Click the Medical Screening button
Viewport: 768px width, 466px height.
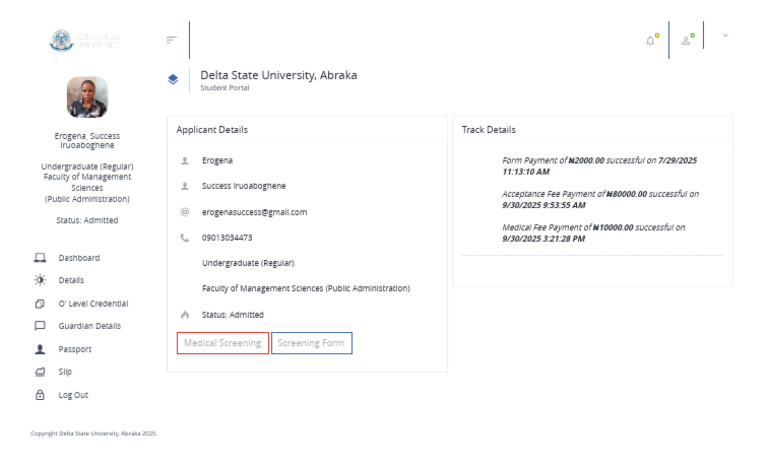pos(223,343)
